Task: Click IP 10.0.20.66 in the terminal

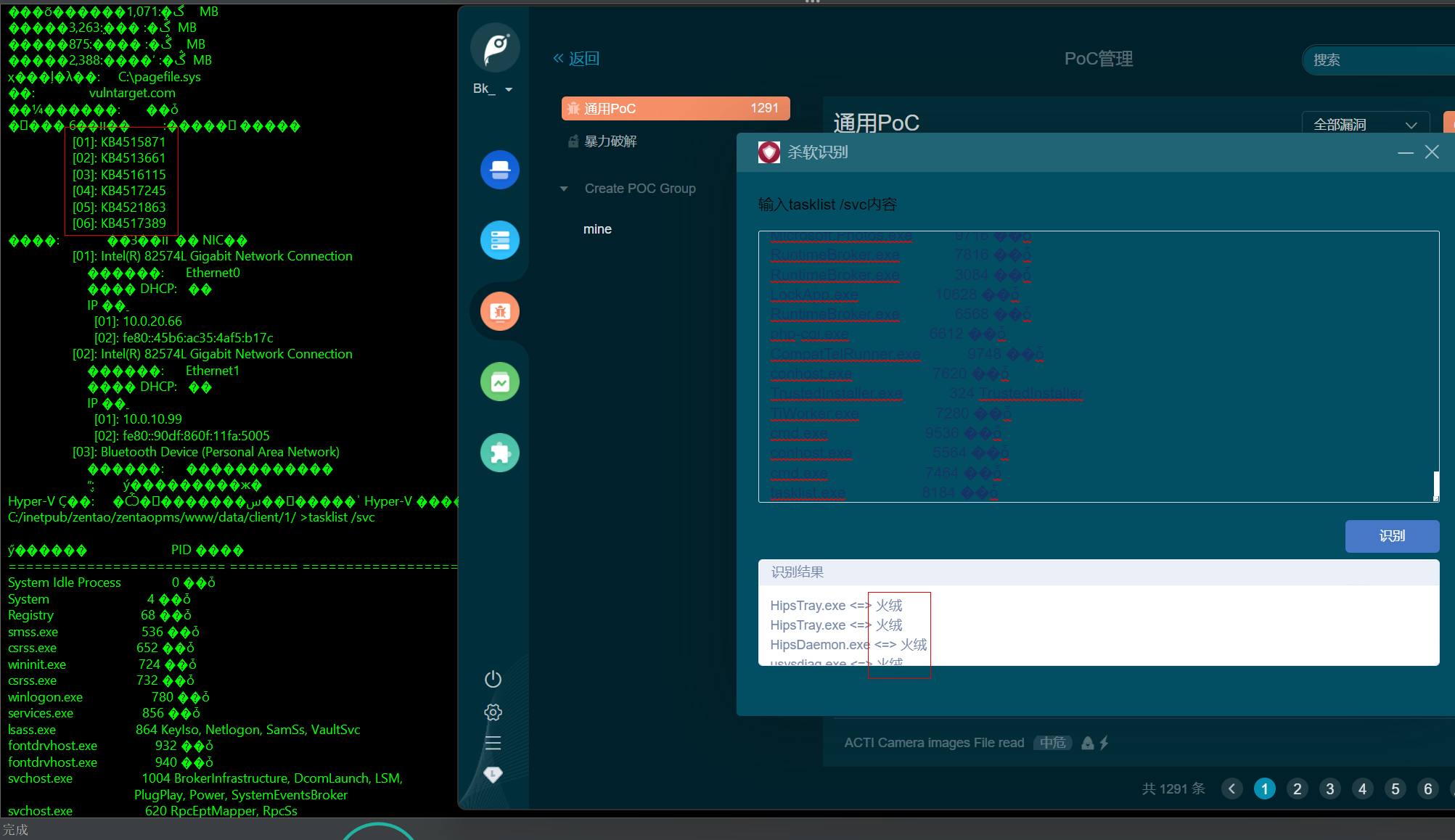Action: click(152, 321)
